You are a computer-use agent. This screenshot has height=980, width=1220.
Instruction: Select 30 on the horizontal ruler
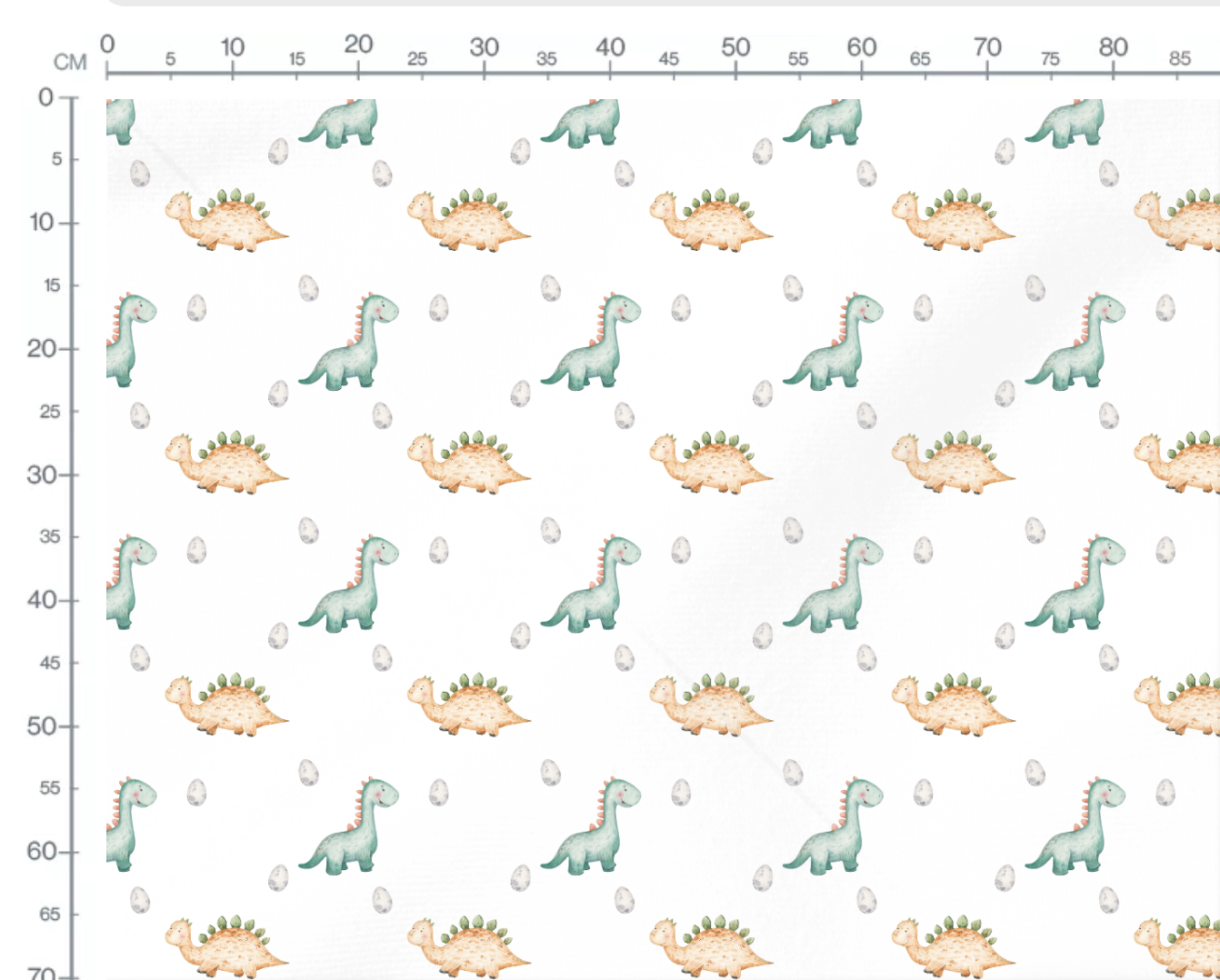click(x=485, y=45)
